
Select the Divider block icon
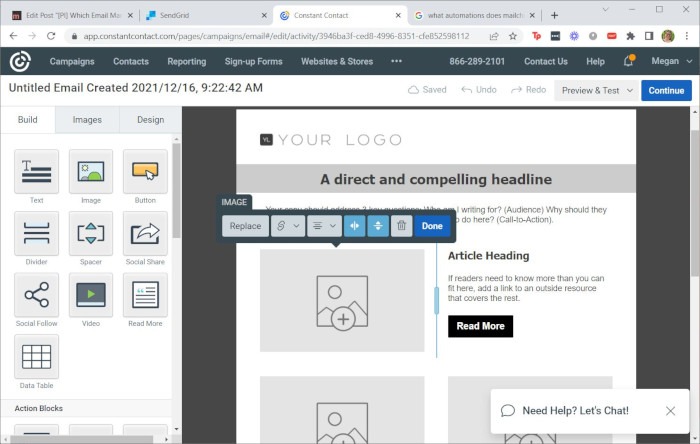(37, 233)
